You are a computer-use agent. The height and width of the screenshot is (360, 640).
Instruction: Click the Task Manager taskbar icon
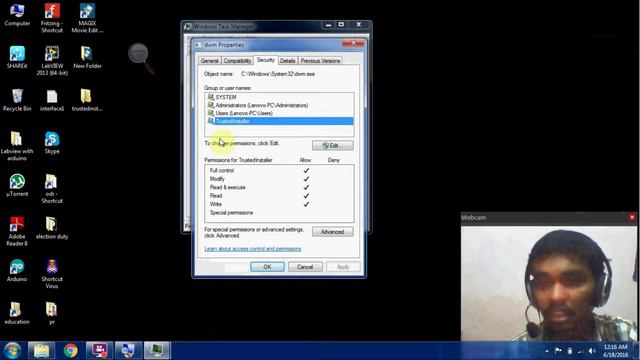[156, 351]
